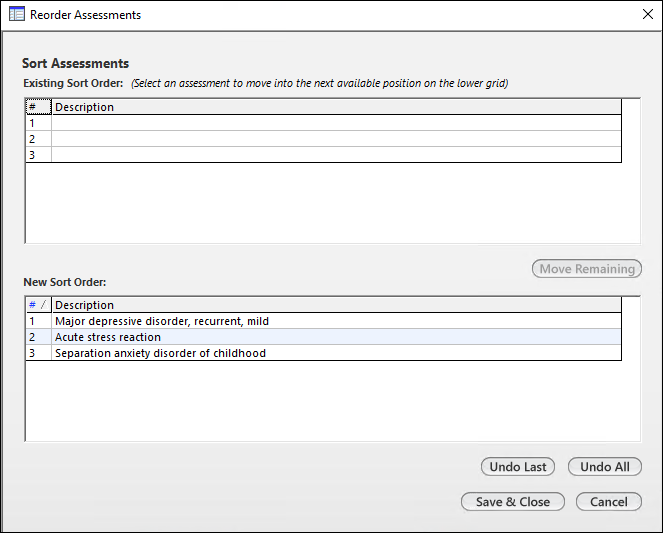
Task: Sort by # column in New Sort Order
Action: tap(38, 305)
